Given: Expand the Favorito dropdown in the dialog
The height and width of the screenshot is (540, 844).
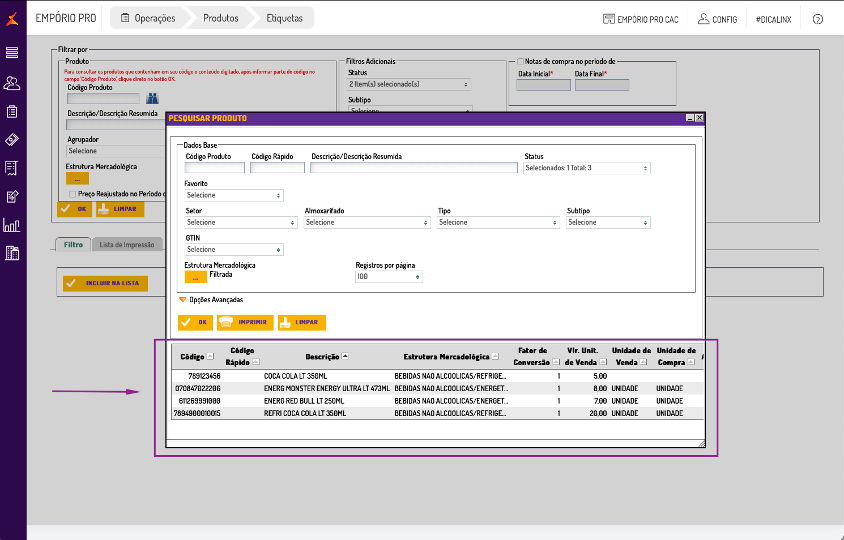Looking at the screenshot, I should [234, 195].
